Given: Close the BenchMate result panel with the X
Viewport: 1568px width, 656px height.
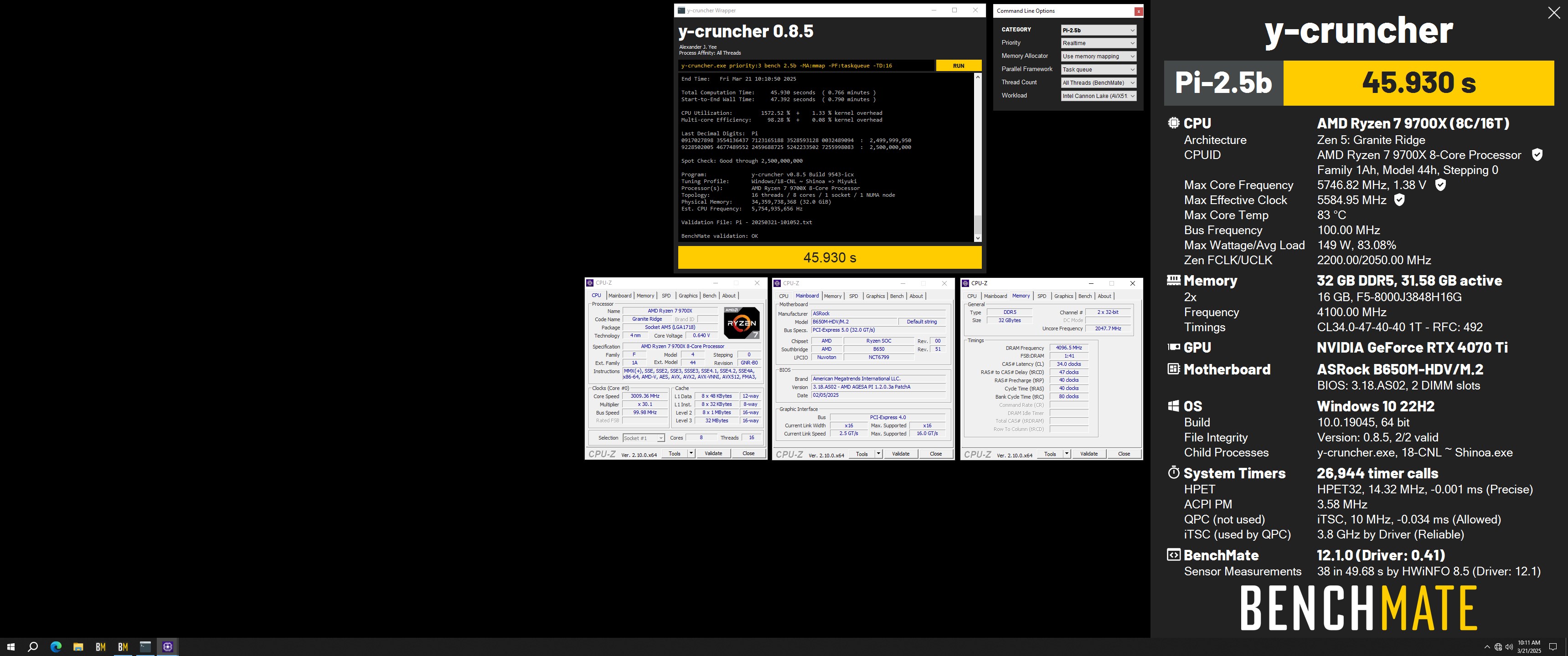Looking at the screenshot, I should tap(1553, 13).
